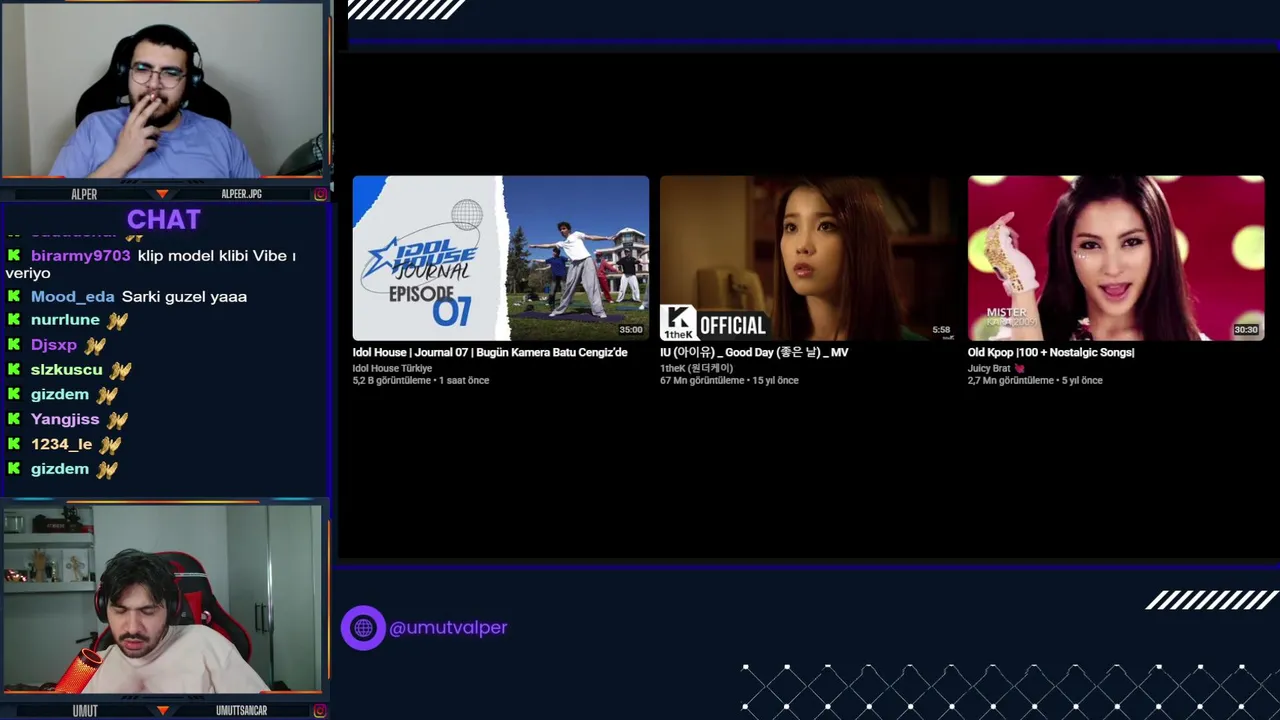Click the Kick badge before birarmy9703
Viewport: 1280px width, 720px height.
tap(14, 256)
